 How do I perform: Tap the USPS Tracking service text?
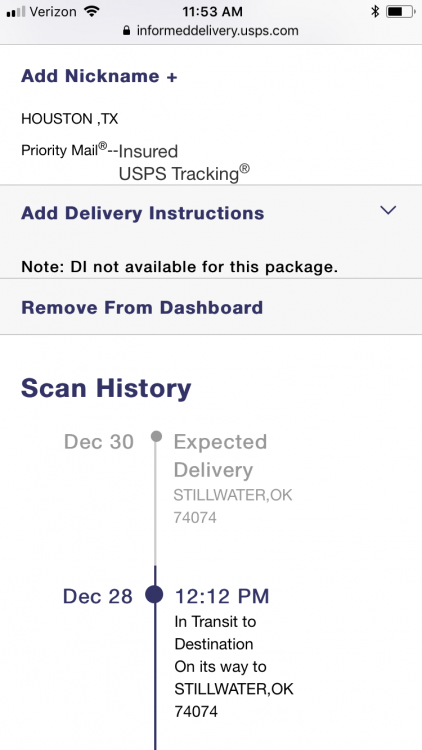[184, 173]
